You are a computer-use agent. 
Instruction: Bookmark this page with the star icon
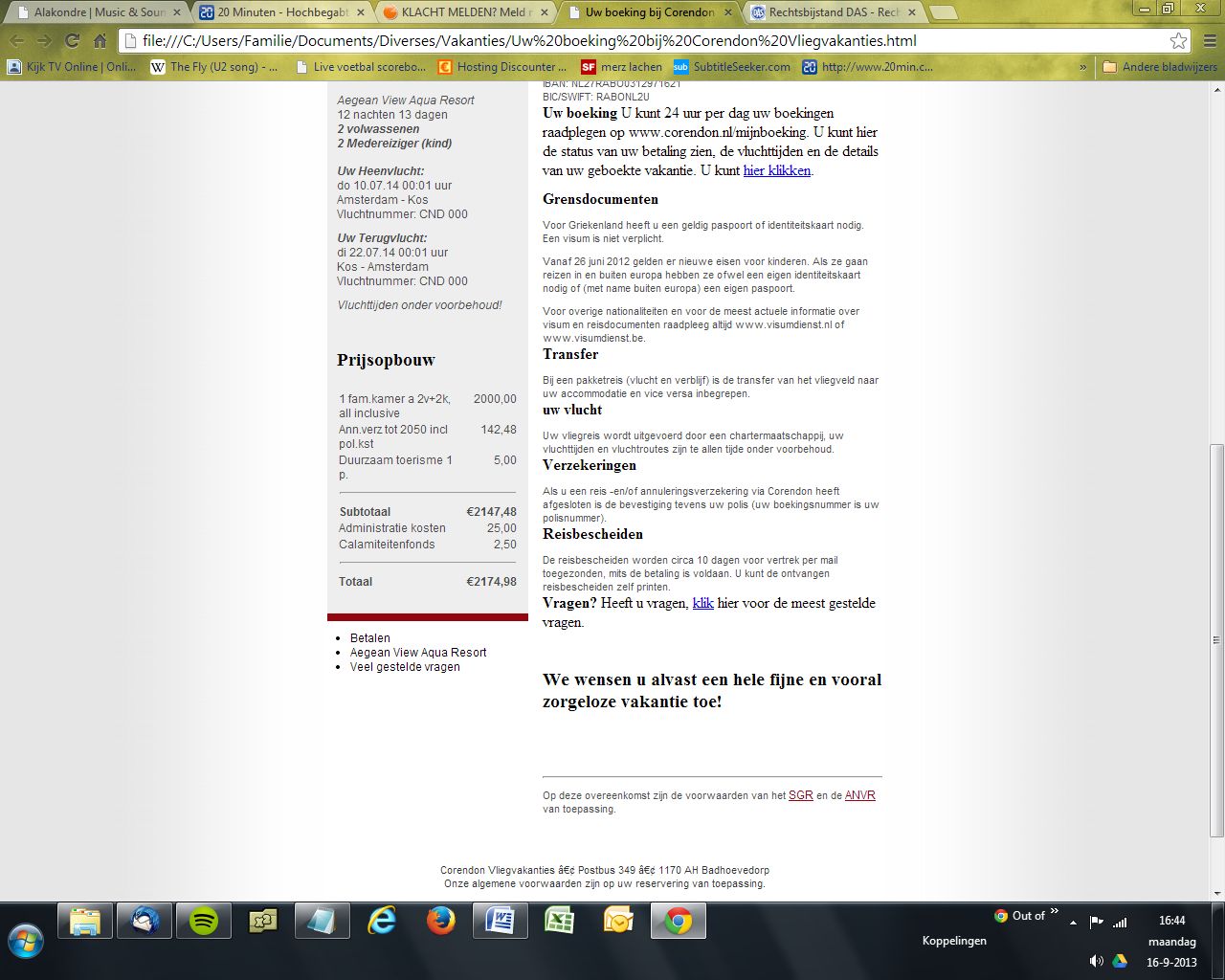click(1178, 41)
